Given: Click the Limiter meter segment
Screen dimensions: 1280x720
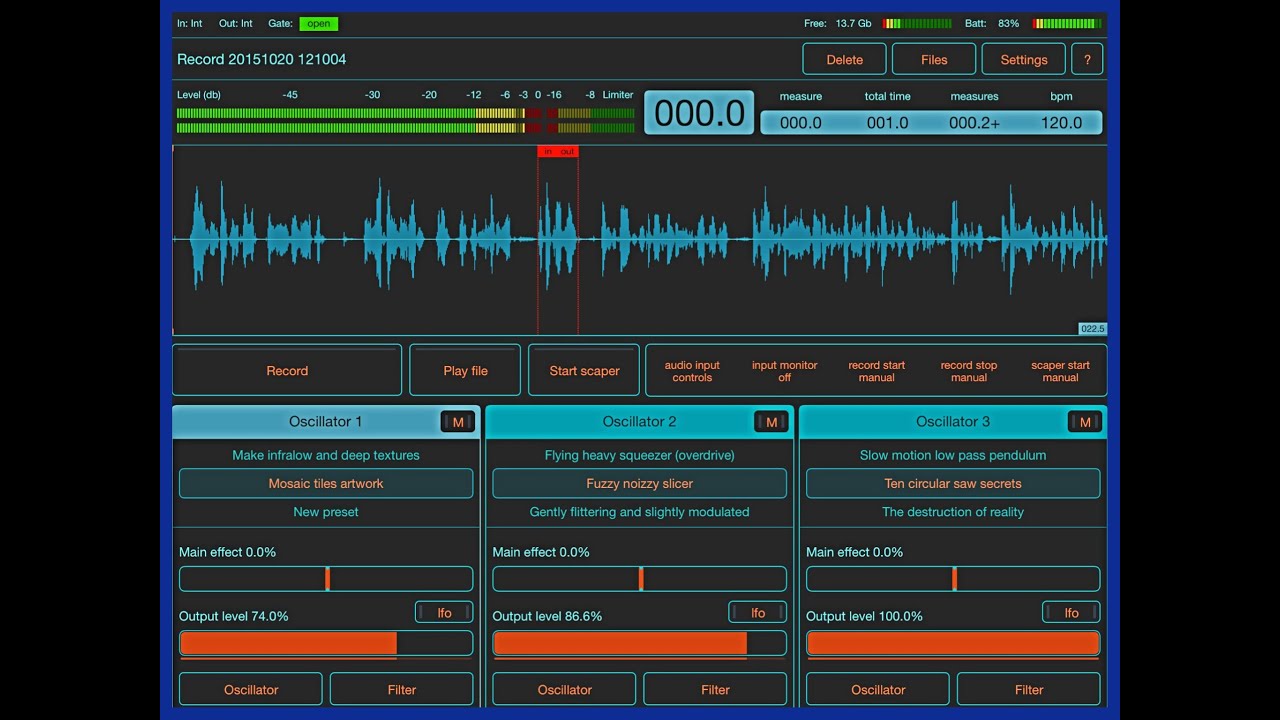Looking at the screenshot, I should click(590, 120).
